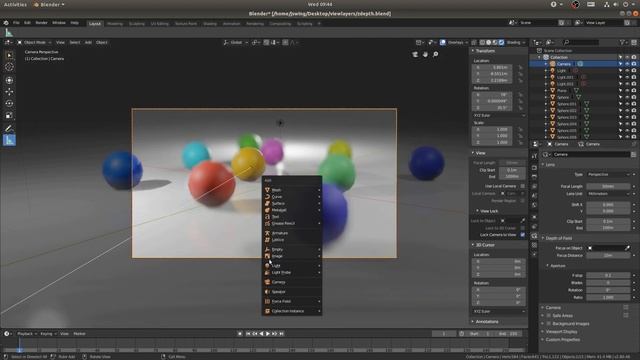Select the Move tool in the toolbar

[9, 92]
